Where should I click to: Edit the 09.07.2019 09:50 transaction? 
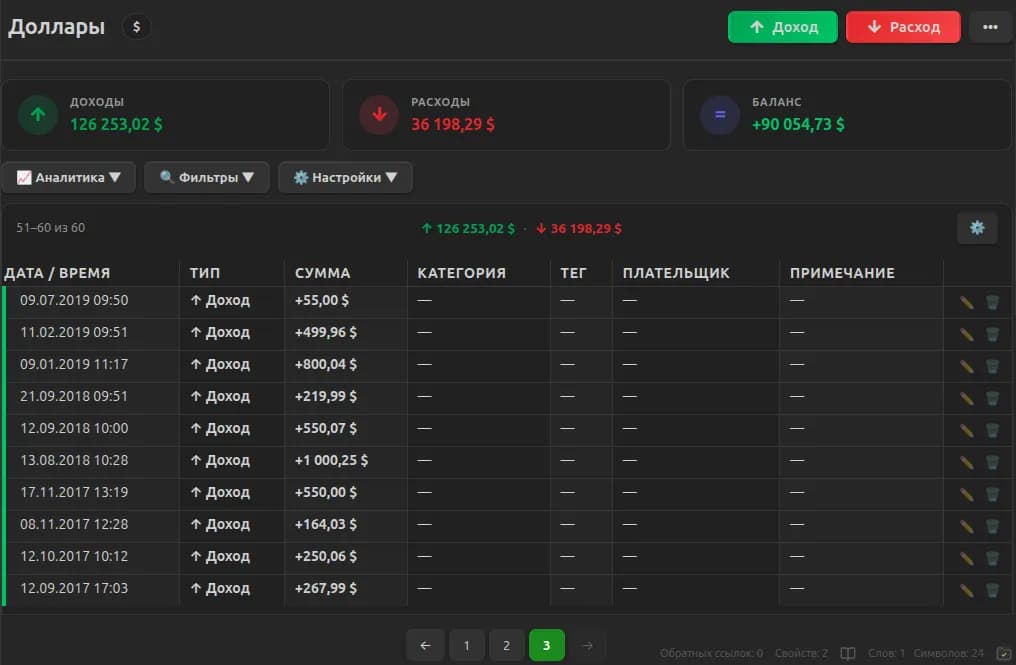(x=966, y=302)
